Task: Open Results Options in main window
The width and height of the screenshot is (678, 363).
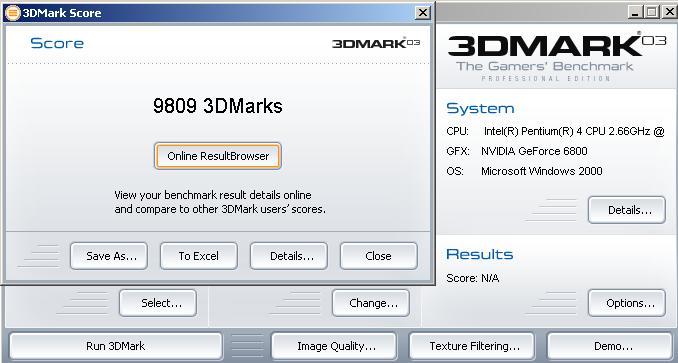Action: click(627, 303)
